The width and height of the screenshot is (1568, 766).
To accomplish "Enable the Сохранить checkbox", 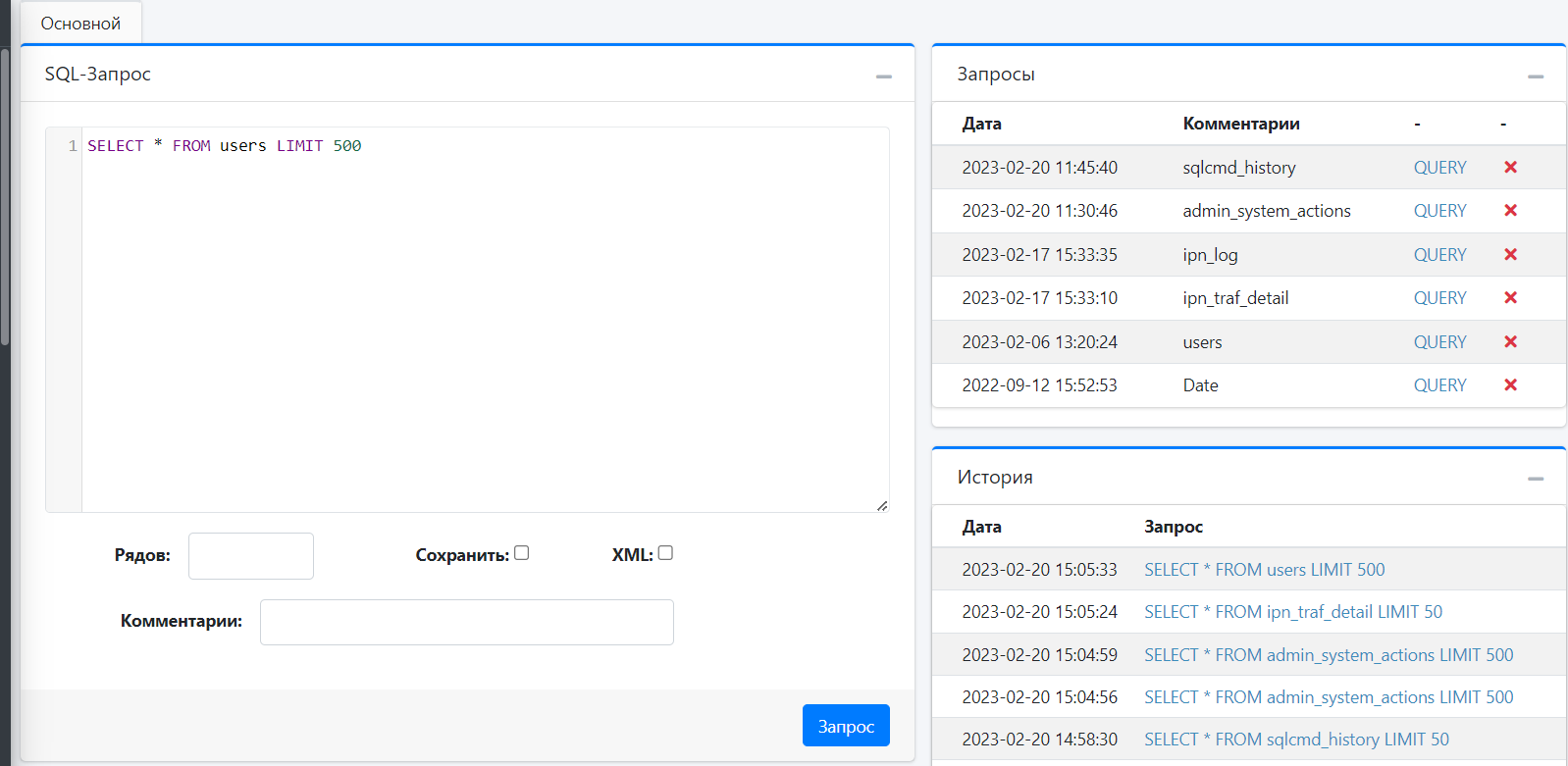I will point(522,553).
